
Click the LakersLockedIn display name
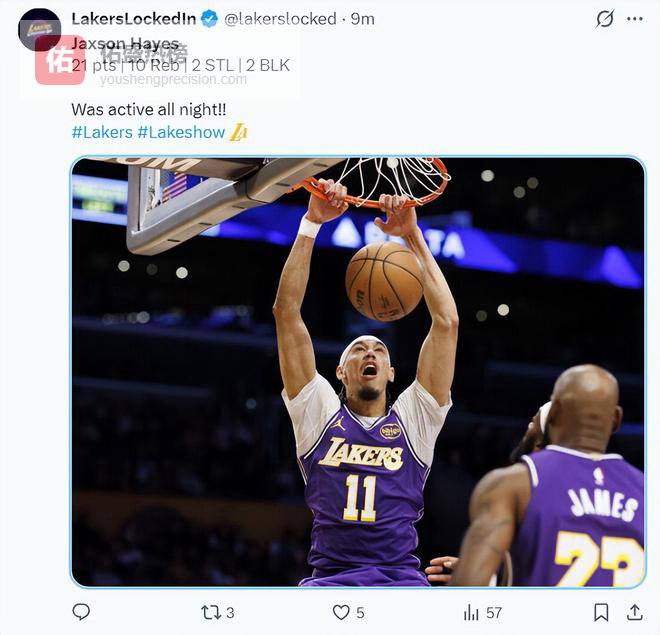(x=134, y=19)
